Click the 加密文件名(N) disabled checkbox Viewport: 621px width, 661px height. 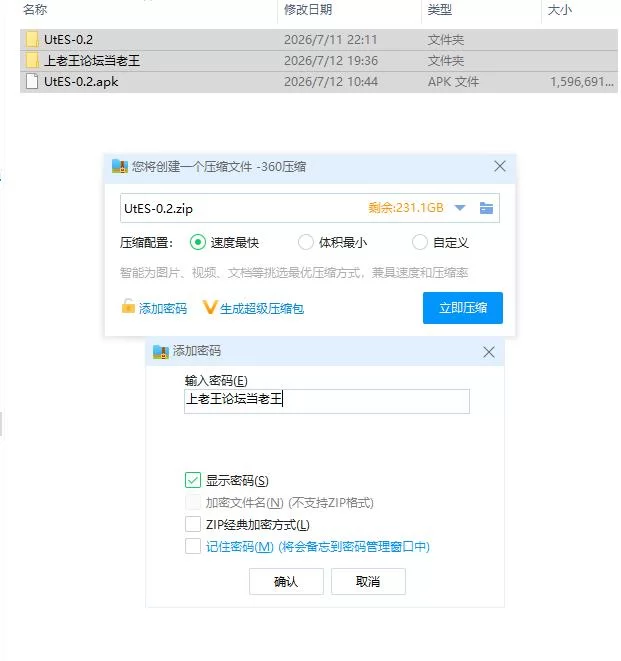193,502
